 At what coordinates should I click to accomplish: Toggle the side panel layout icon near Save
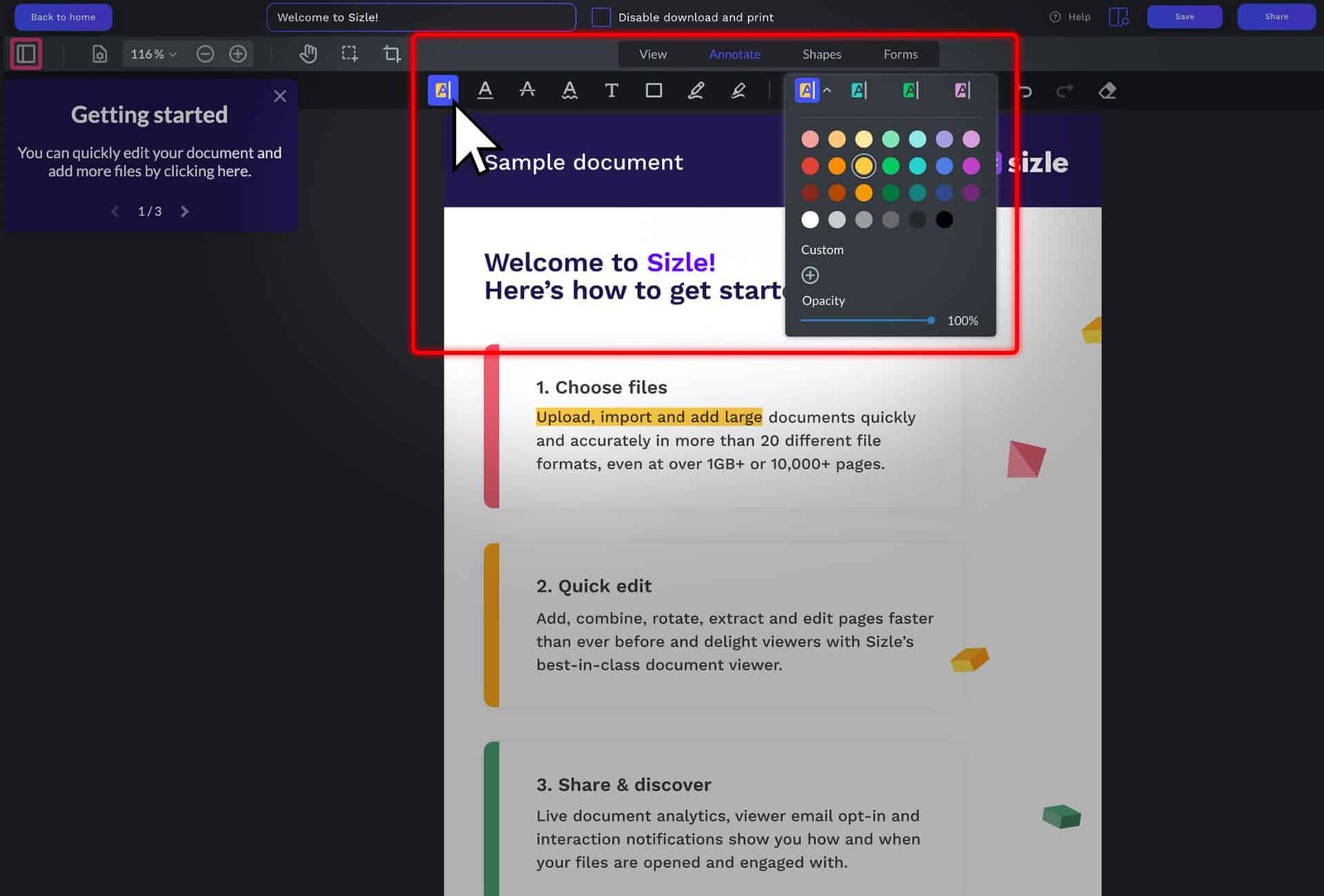click(x=1119, y=17)
